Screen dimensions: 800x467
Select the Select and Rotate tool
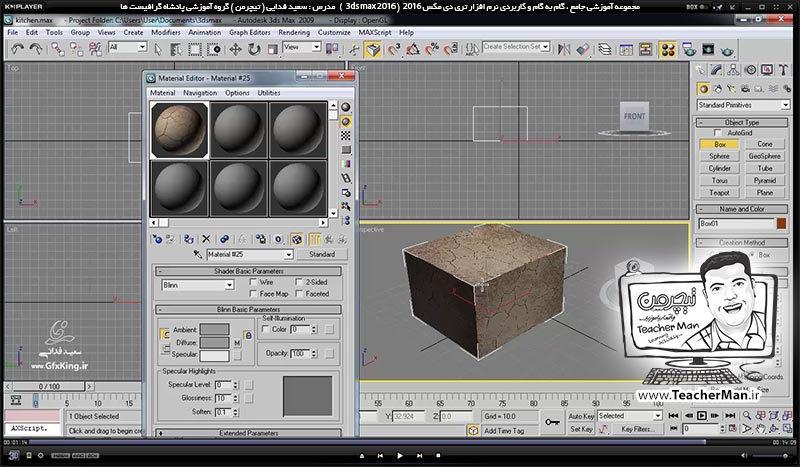pos(254,49)
